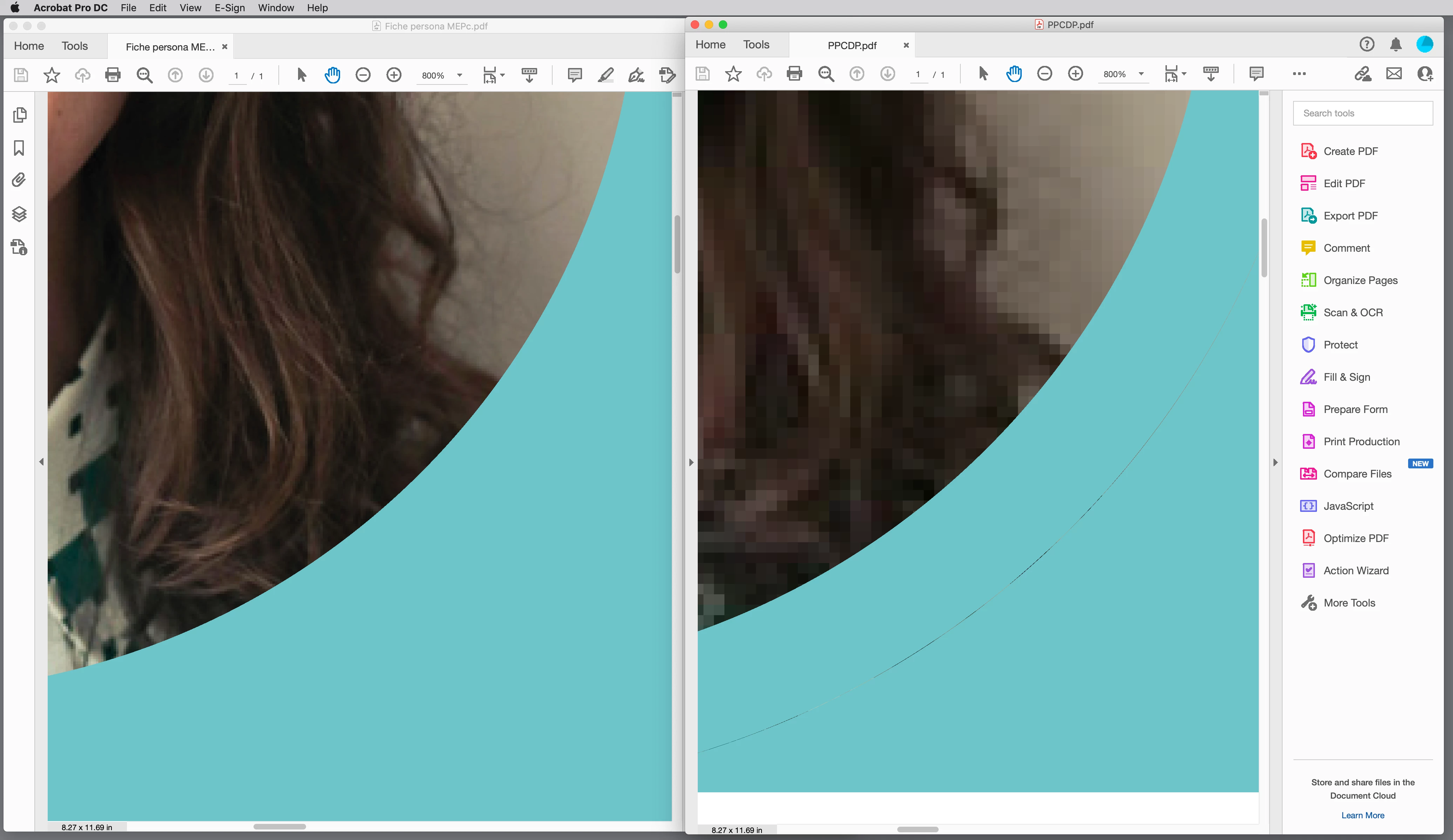Toggle the left navigation pane arrow
Screen dimensions: 1453x840
coord(41,462)
